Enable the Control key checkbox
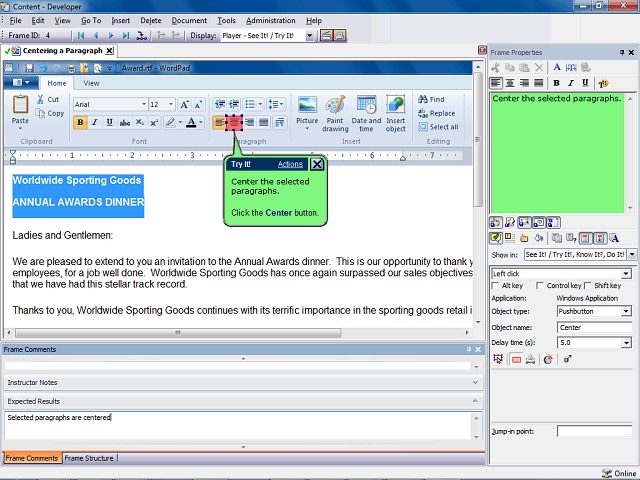Viewport: 640px width, 480px height. pos(540,285)
